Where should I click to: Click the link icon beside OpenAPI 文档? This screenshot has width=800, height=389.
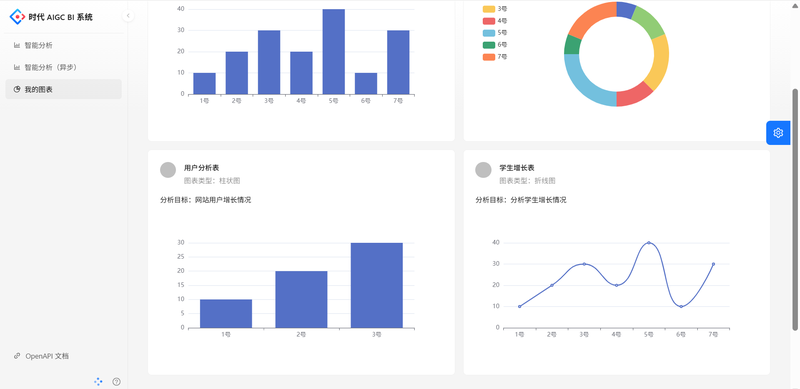(17, 356)
